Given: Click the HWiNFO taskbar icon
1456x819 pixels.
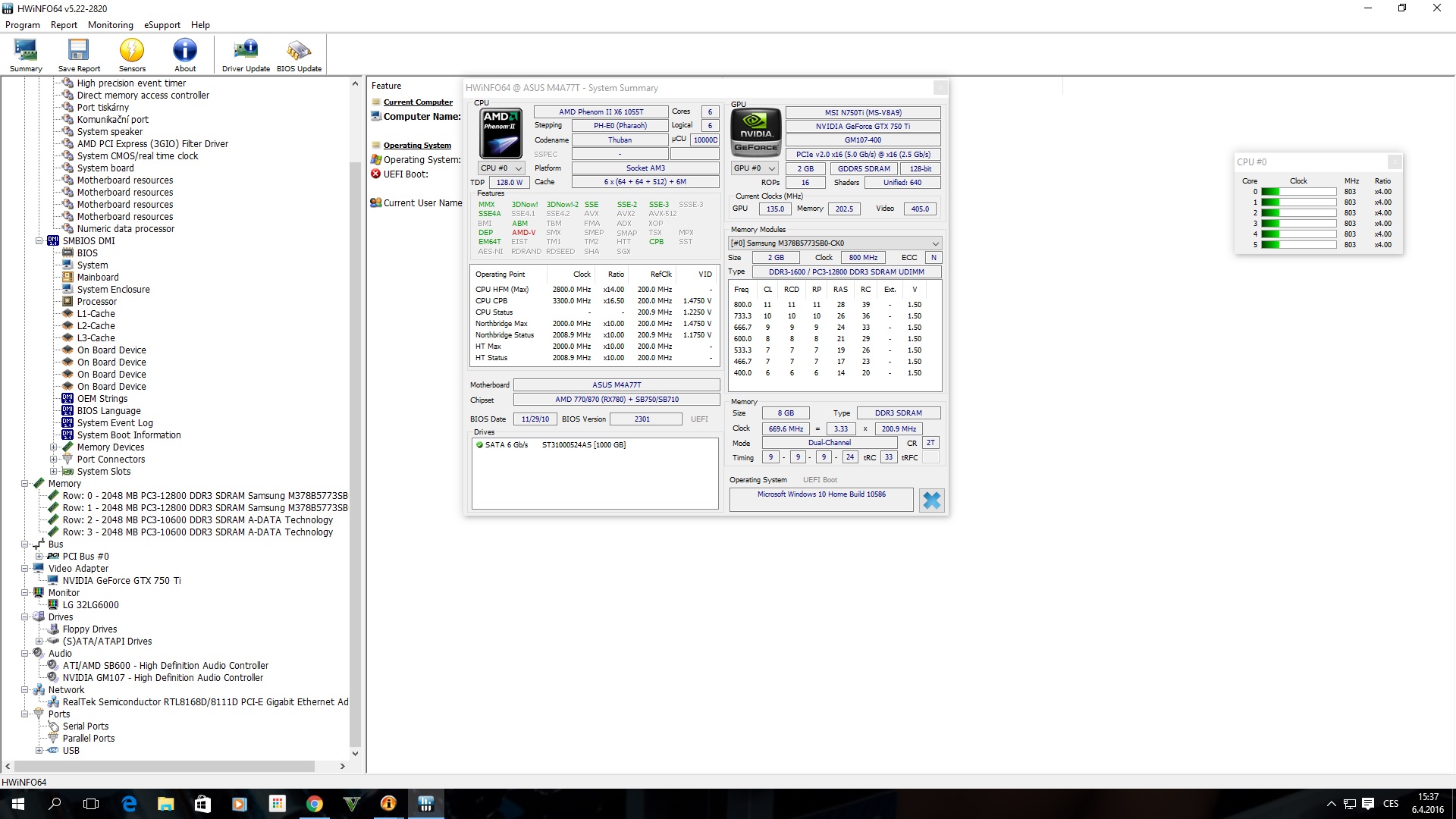Looking at the screenshot, I should (x=425, y=804).
